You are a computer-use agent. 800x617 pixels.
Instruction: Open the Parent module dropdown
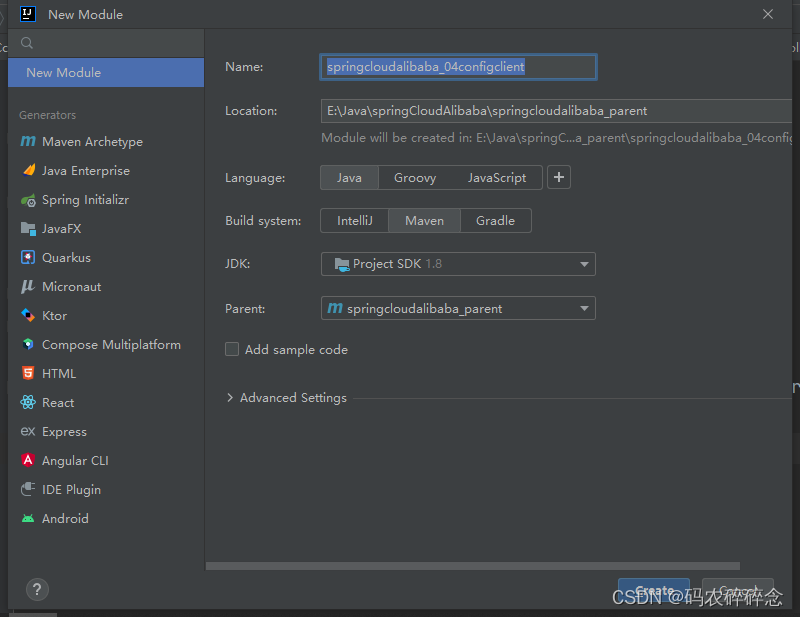click(x=458, y=308)
